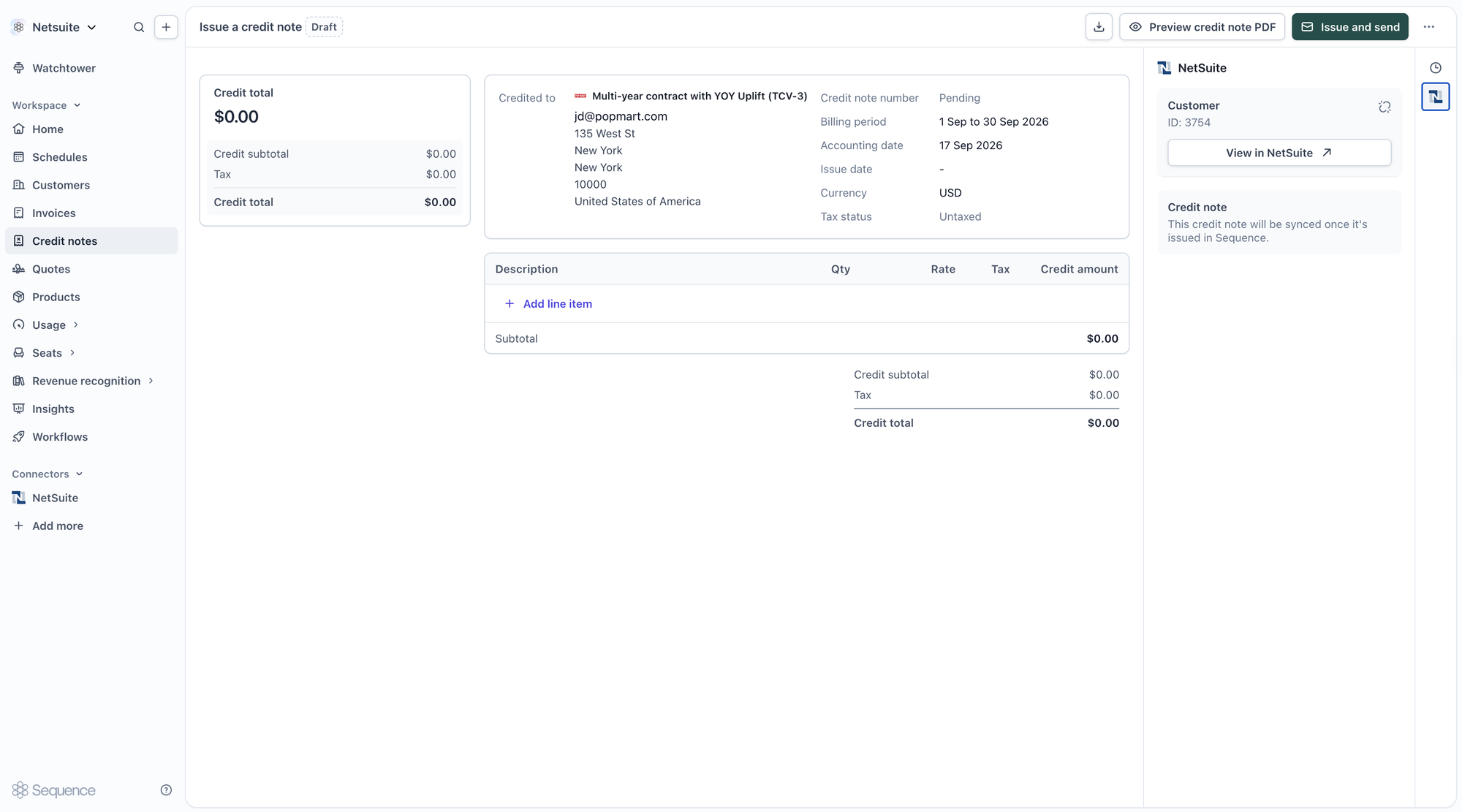
Task: Click the Sequence logo
Action: 54,790
